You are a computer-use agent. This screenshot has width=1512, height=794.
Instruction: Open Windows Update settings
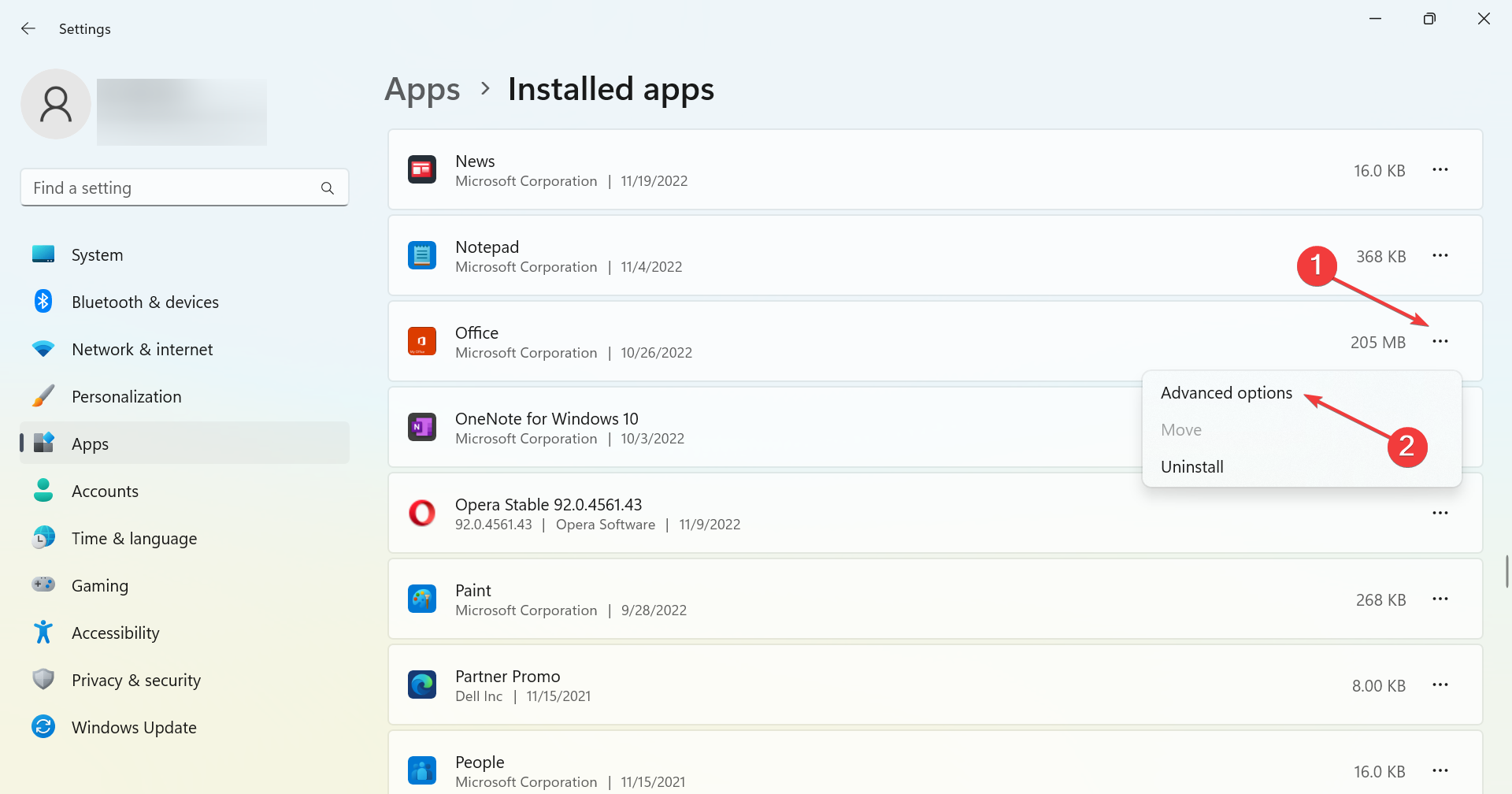[184, 727]
